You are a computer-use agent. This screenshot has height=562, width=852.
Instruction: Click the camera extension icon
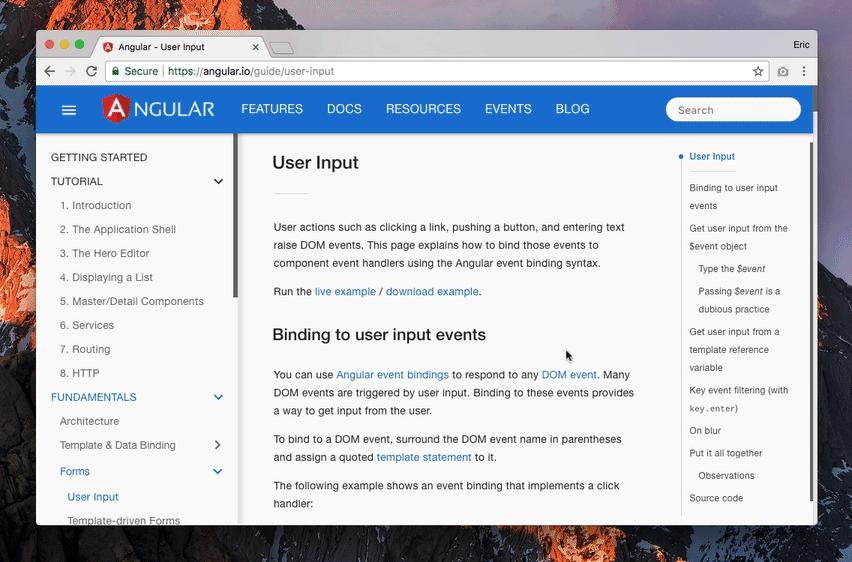(x=782, y=71)
